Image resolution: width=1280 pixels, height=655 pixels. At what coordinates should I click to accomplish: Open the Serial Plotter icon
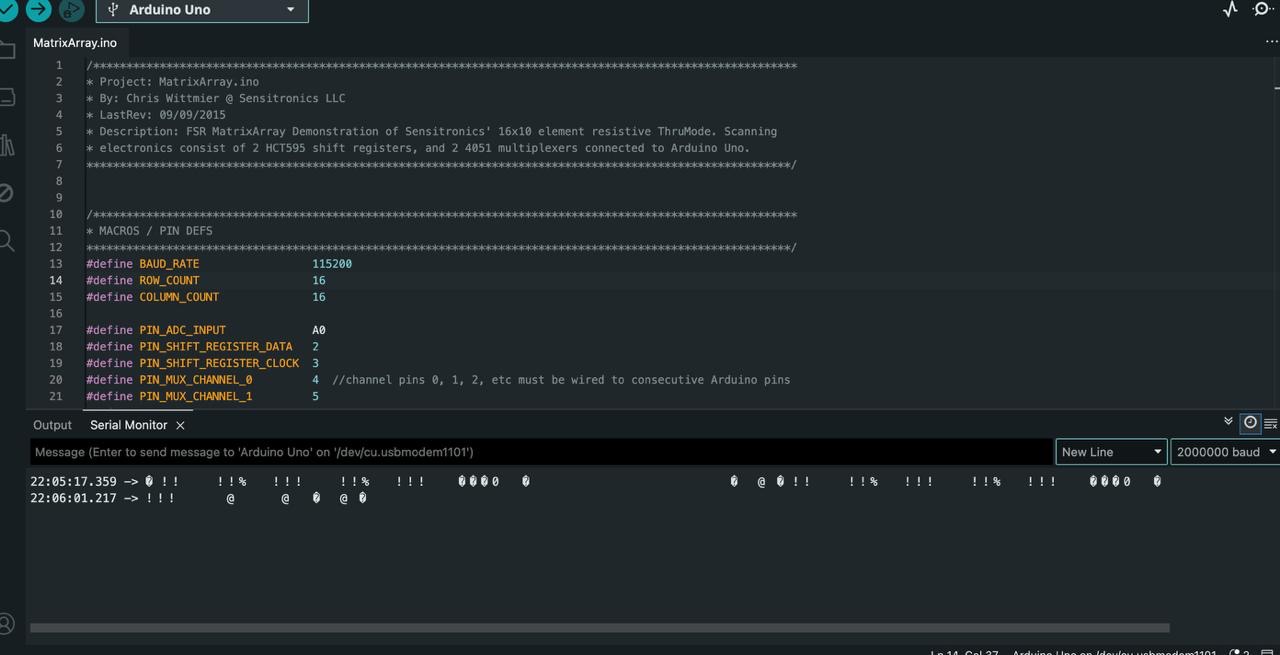(x=1228, y=9)
